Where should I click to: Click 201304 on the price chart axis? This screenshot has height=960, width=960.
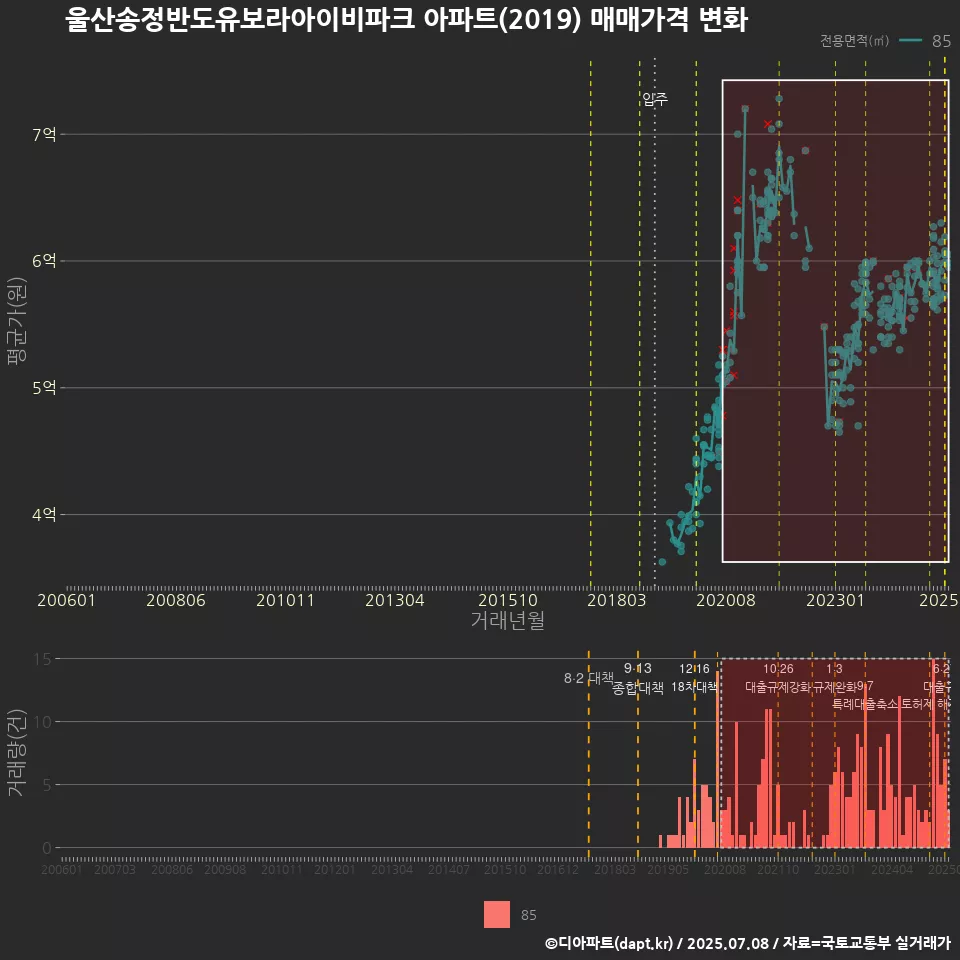click(x=394, y=600)
